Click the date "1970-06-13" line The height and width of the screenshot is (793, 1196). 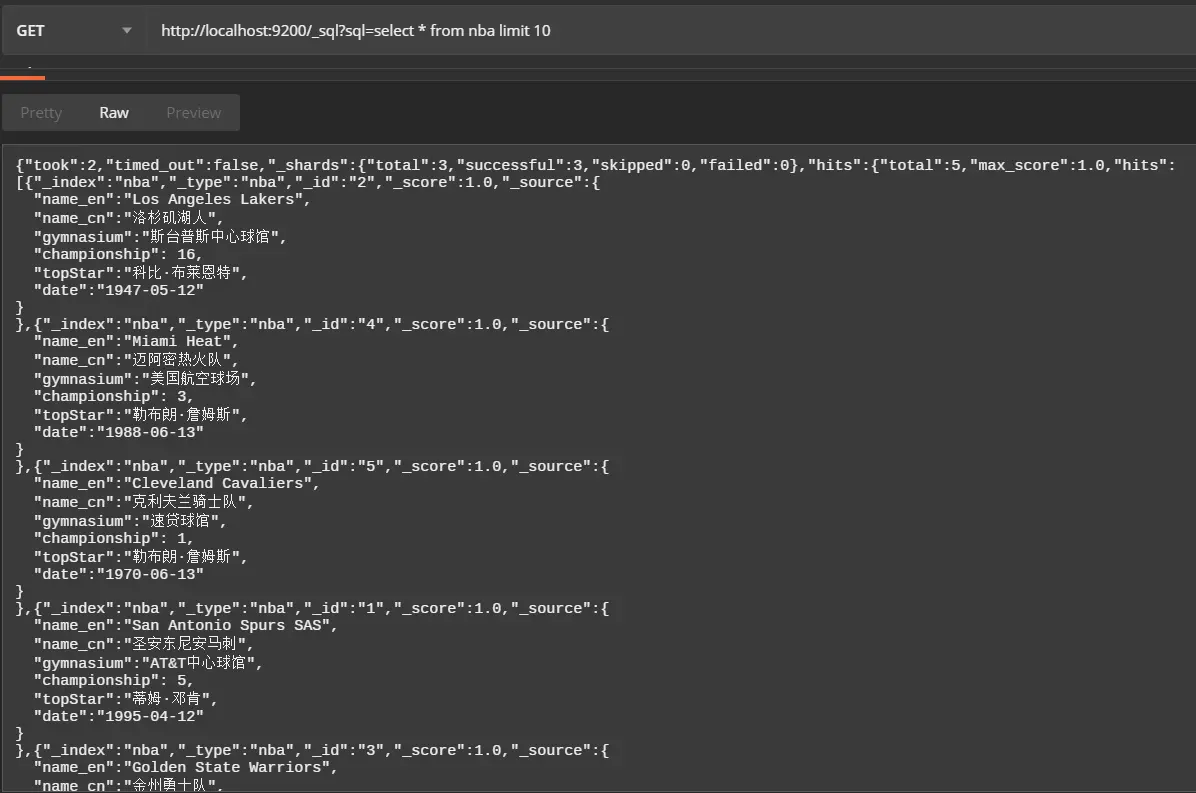click(118, 574)
